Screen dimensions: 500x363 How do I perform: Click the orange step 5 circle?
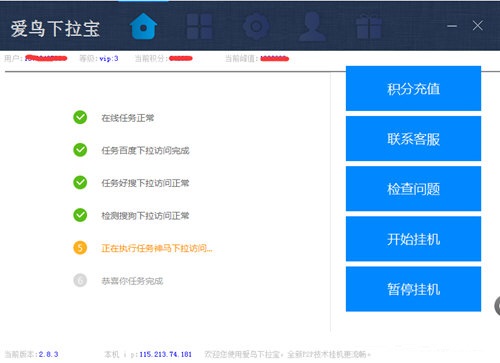point(80,248)
